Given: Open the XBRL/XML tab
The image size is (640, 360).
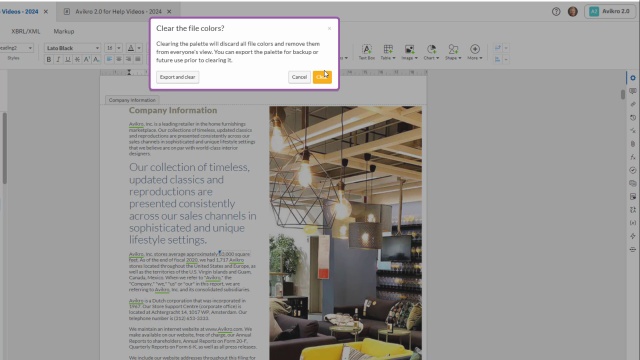Looking at the screenshot, I should pyautogui.click(x=26, y=31).
